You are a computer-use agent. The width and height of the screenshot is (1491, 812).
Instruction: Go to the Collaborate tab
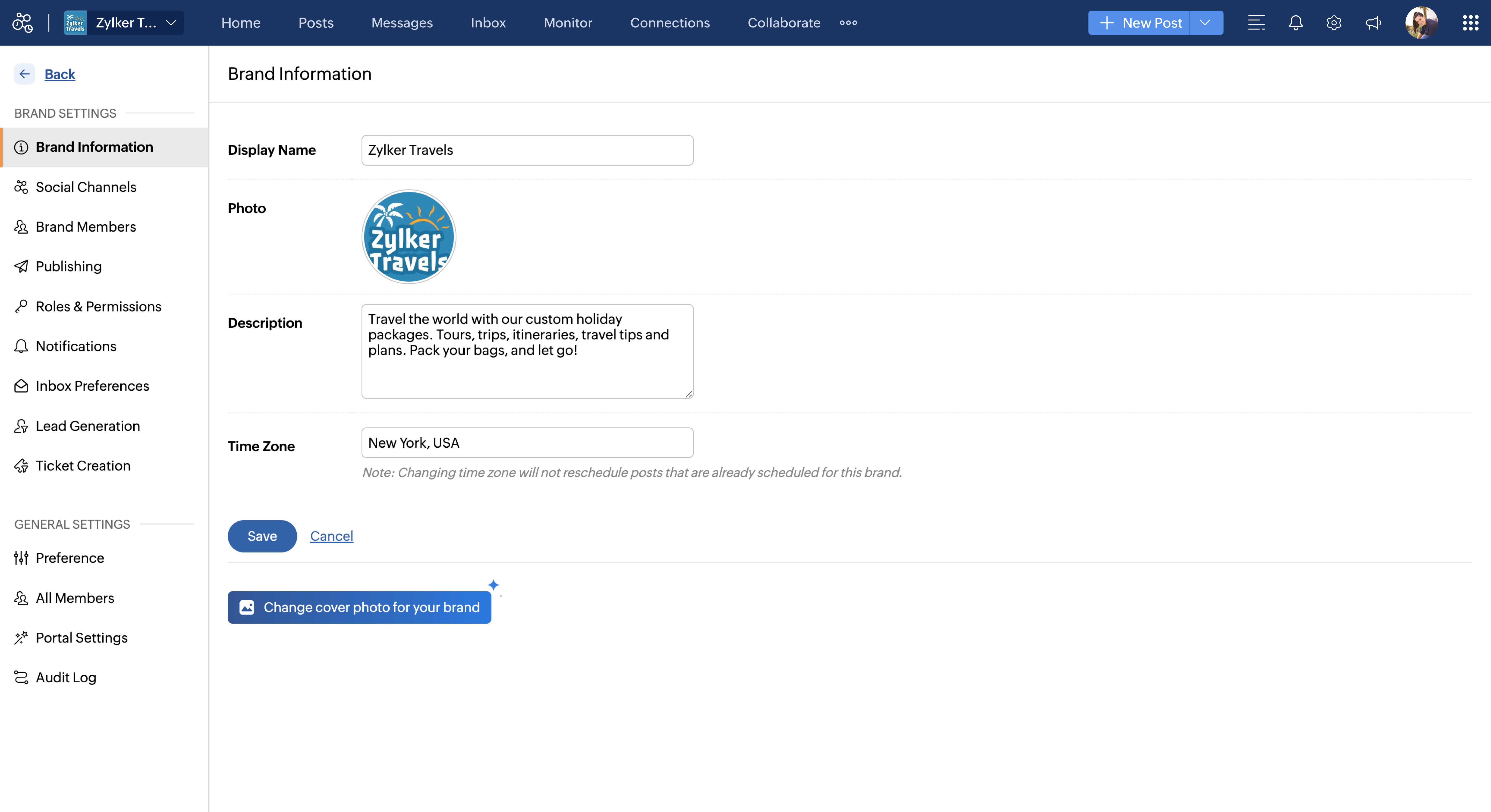click(784, 23)
